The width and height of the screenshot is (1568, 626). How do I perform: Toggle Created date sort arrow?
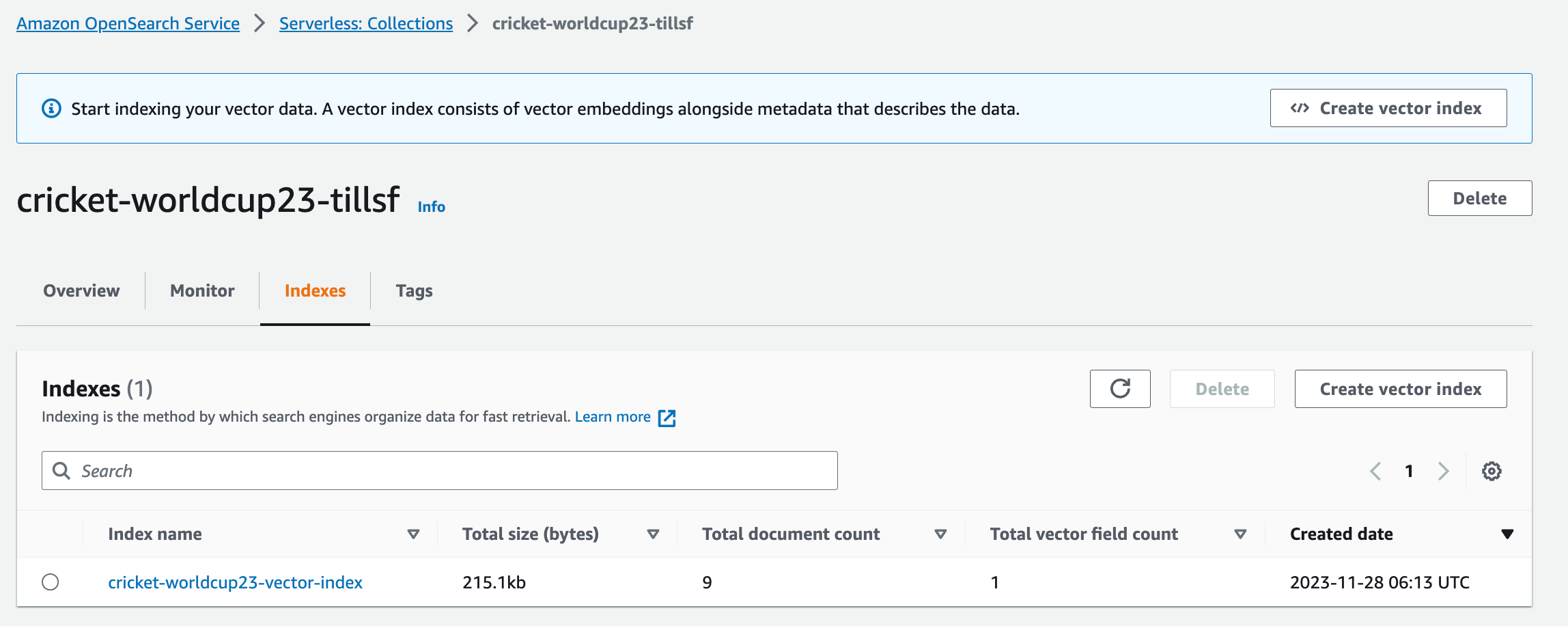point(1507,534)
